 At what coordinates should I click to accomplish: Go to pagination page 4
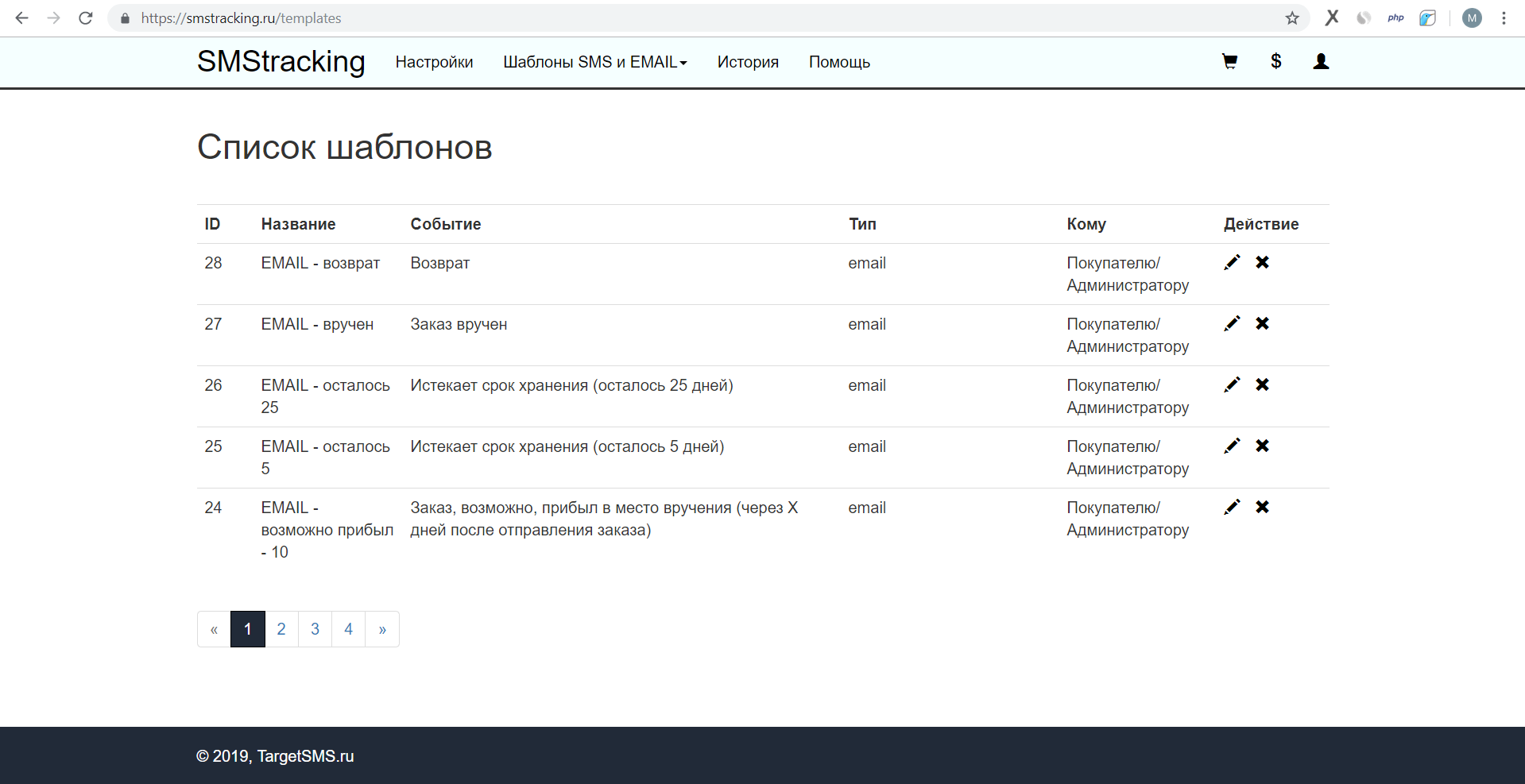pyautogui.click(x=348, y=629)
